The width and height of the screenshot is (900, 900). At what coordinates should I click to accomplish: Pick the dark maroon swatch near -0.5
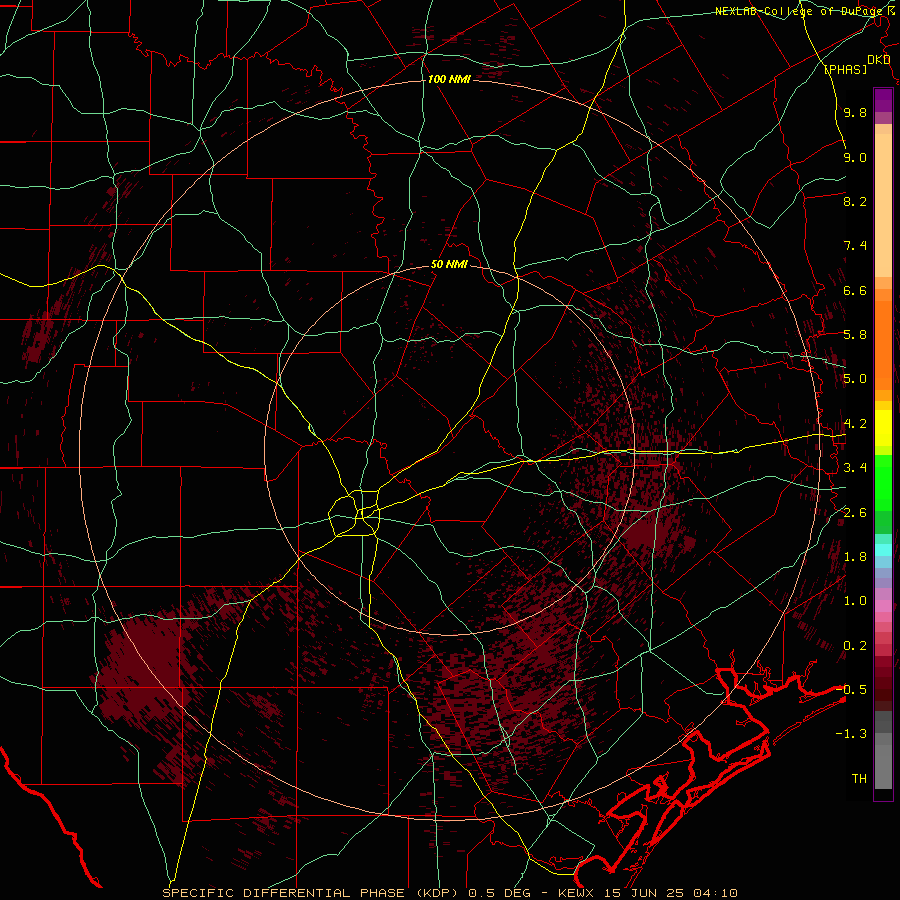(x=883, y=695)
